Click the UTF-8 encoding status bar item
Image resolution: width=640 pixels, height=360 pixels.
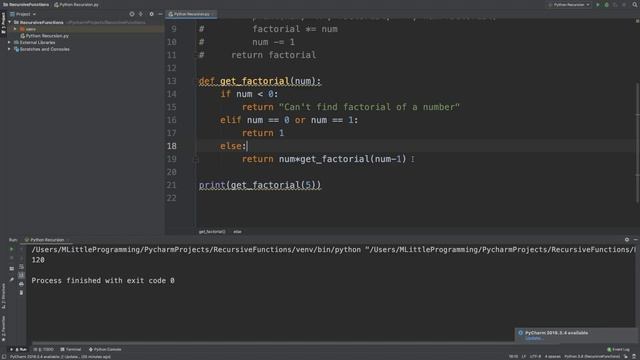[x=535, y=357]
